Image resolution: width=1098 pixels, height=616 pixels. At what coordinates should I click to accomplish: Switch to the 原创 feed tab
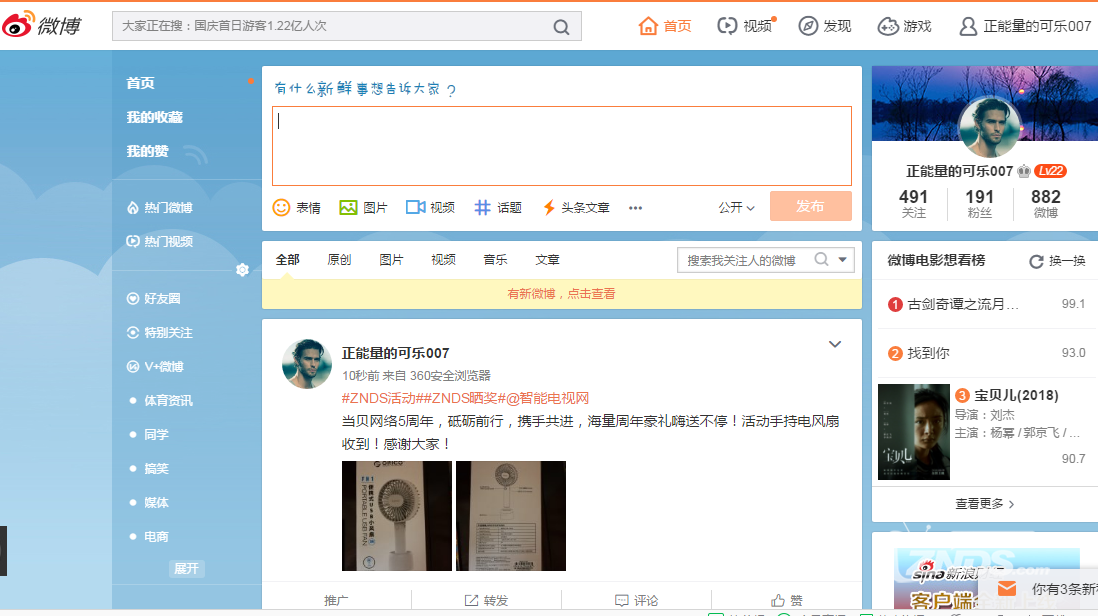click(x=339, y=260)
